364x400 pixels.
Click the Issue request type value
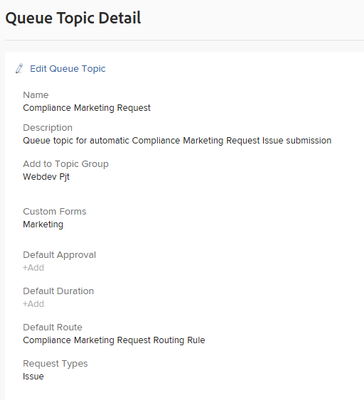click(33, 376)
